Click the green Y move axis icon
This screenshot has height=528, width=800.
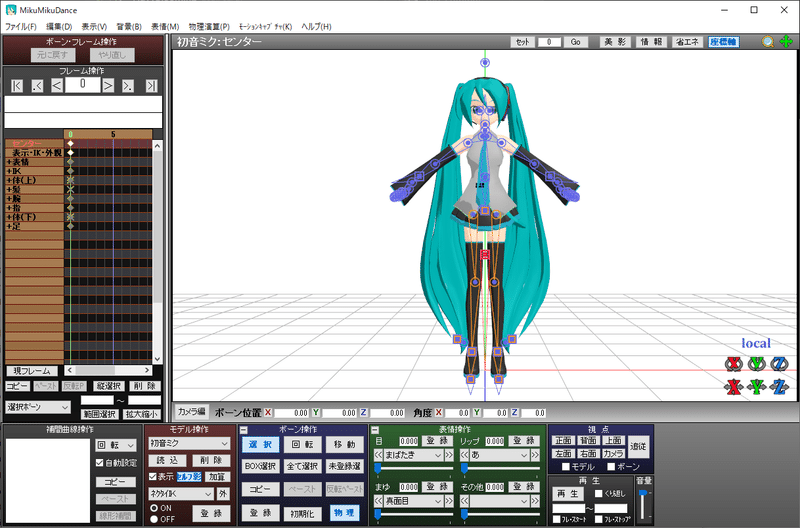coord(757,387)
